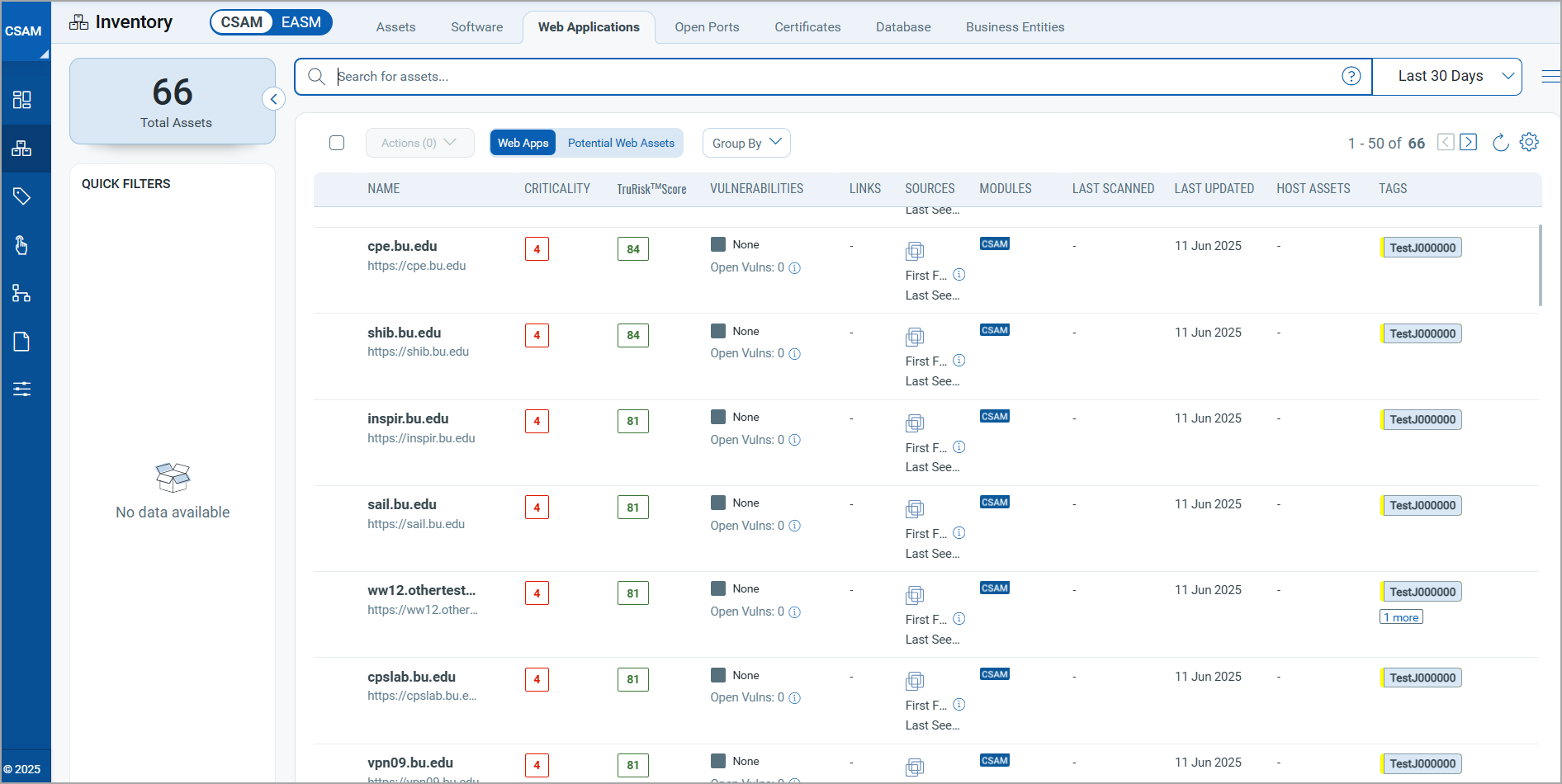Open the Inventory icon in left sidebar
The image size is (1562, 784).
coord(22,149)
